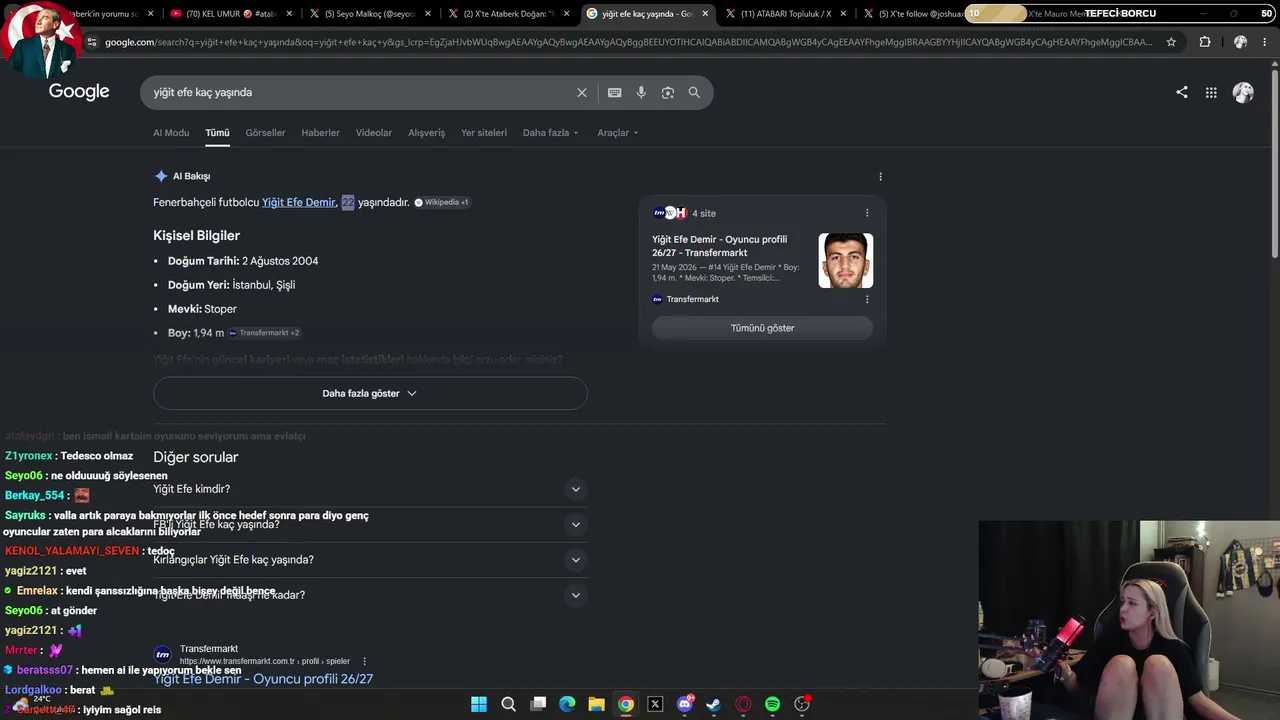1280x720 pixels.
Task: Open Transfermarkt source options in site card
Action: tap(867, 299)
